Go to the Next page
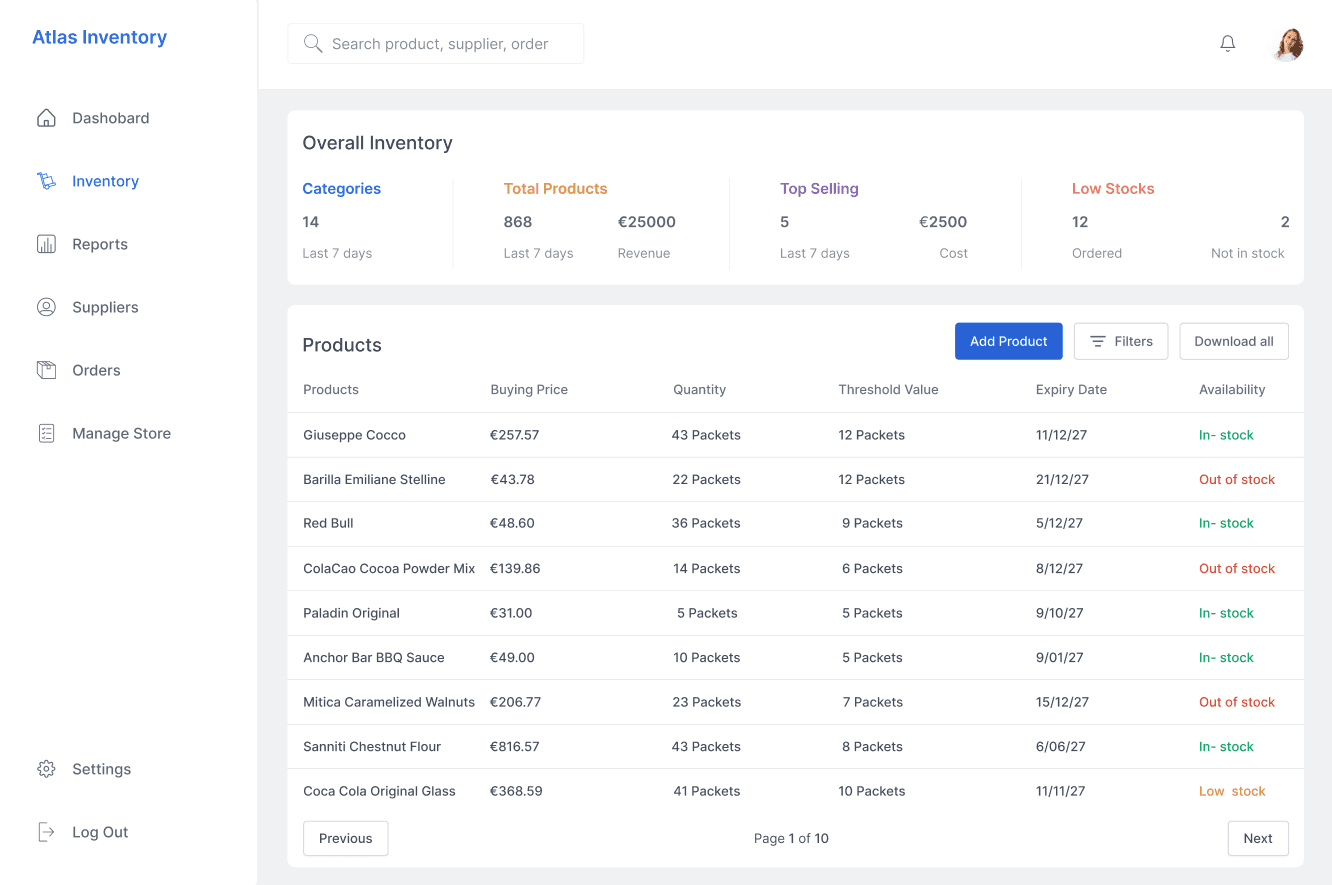Viewport: 1332px width, 885px height. coord(1258,838)
